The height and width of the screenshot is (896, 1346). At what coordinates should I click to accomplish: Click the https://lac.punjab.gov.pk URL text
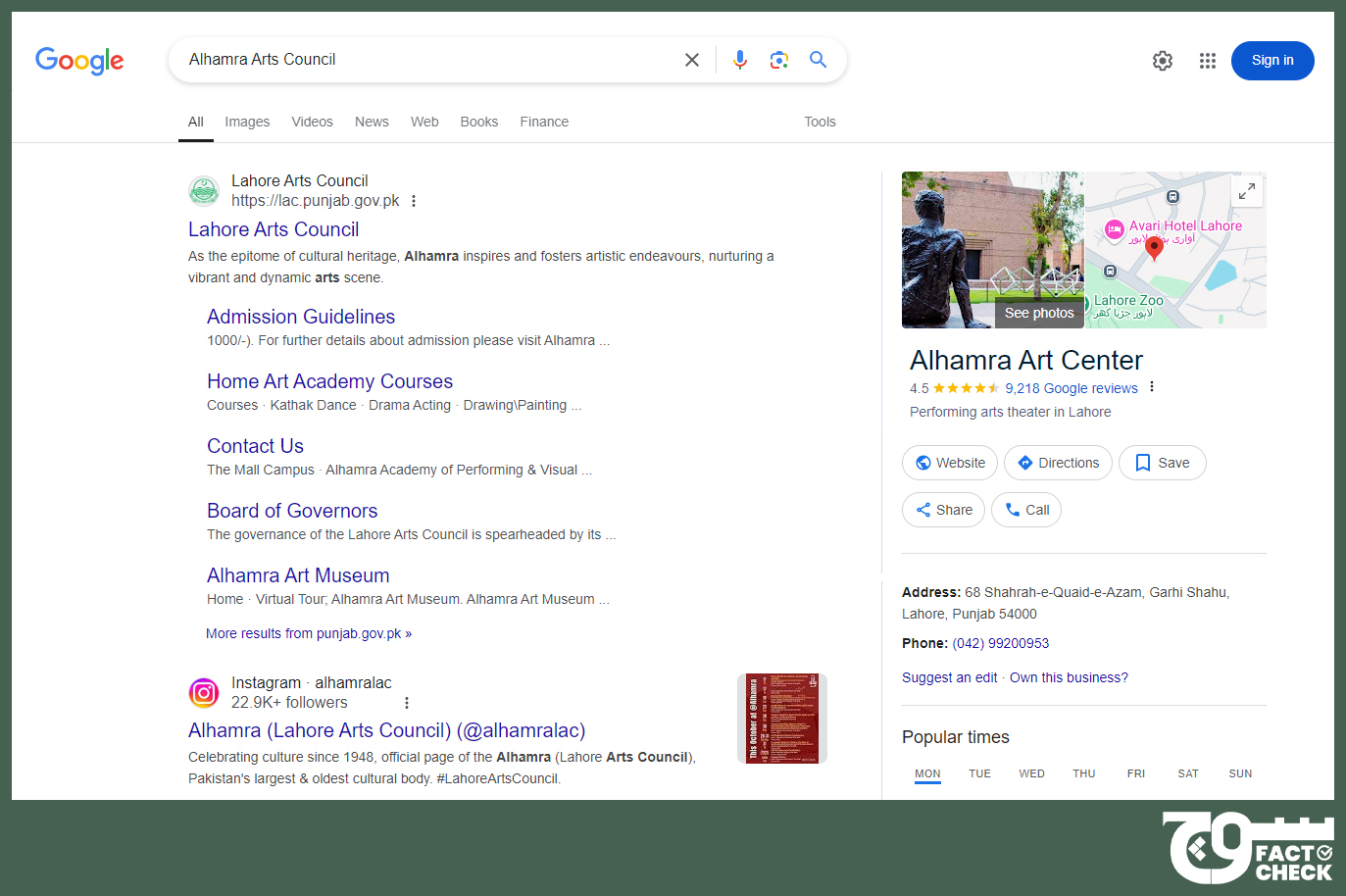[x=315, y=201]
